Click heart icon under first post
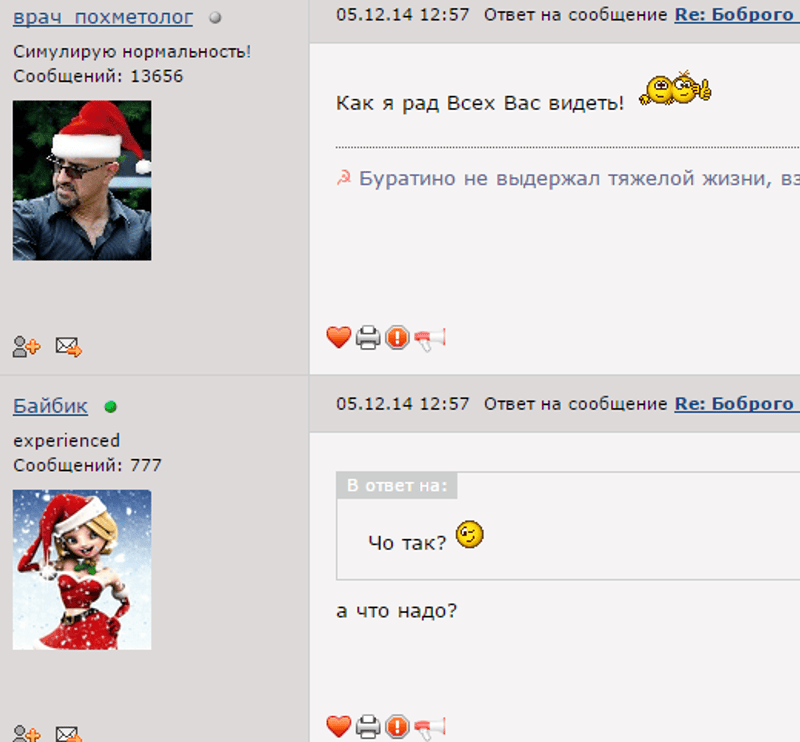 coord(338,337)
